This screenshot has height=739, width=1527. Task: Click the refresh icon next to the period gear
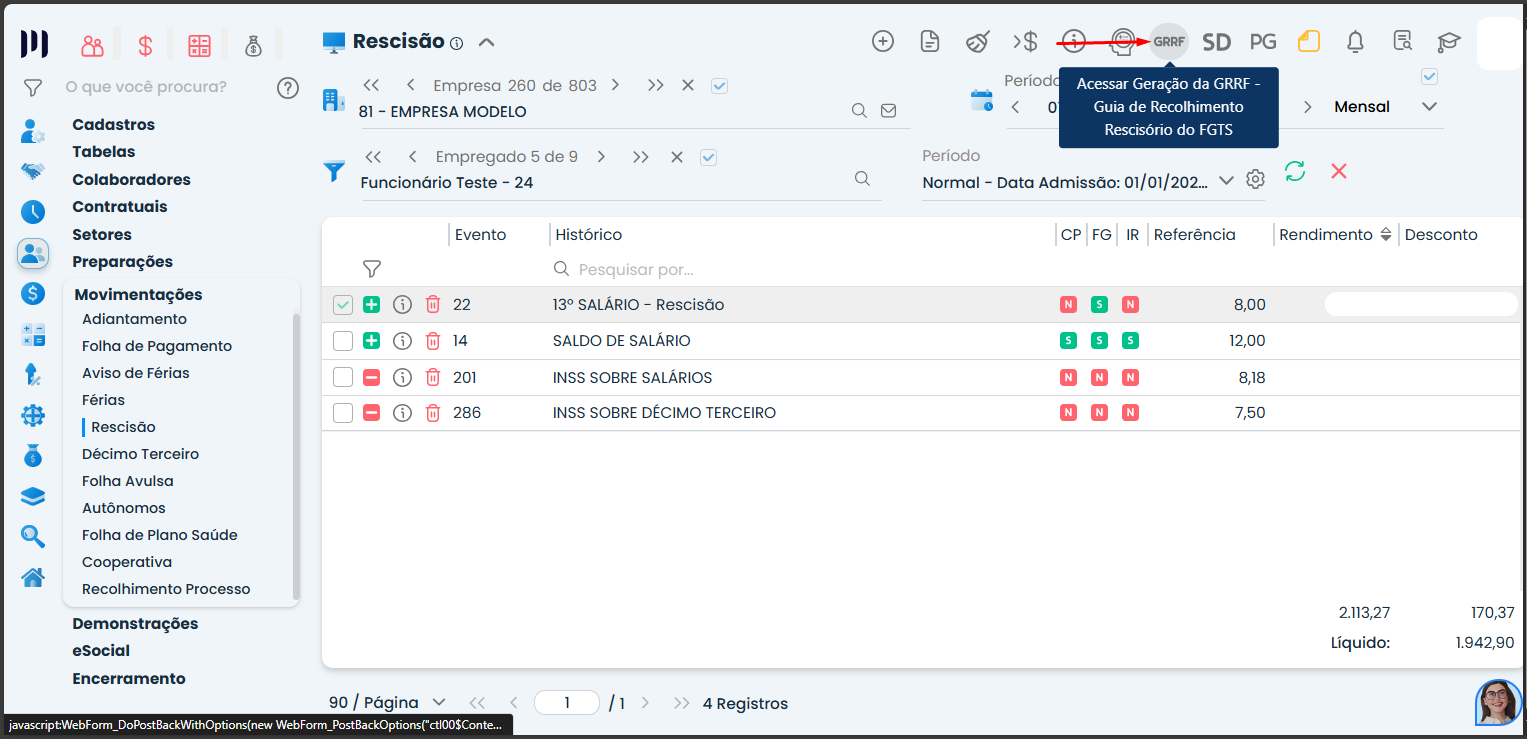click(1295, 171)
